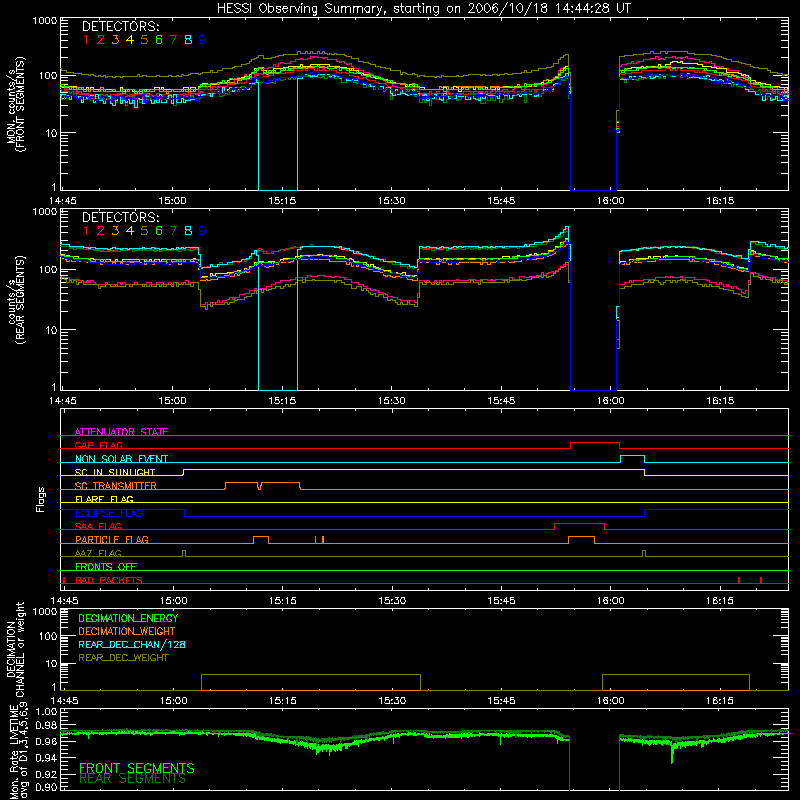Click the vertical Flags axis title
This screenshot has width=800, height=800.
coord(40,499)
